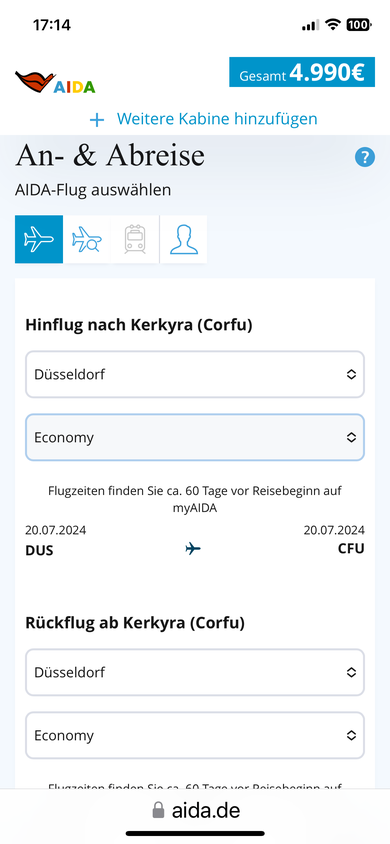This screenshot has width=390, height=844.
Task: Select the AIDA flight tab icon
Action: 39,240
